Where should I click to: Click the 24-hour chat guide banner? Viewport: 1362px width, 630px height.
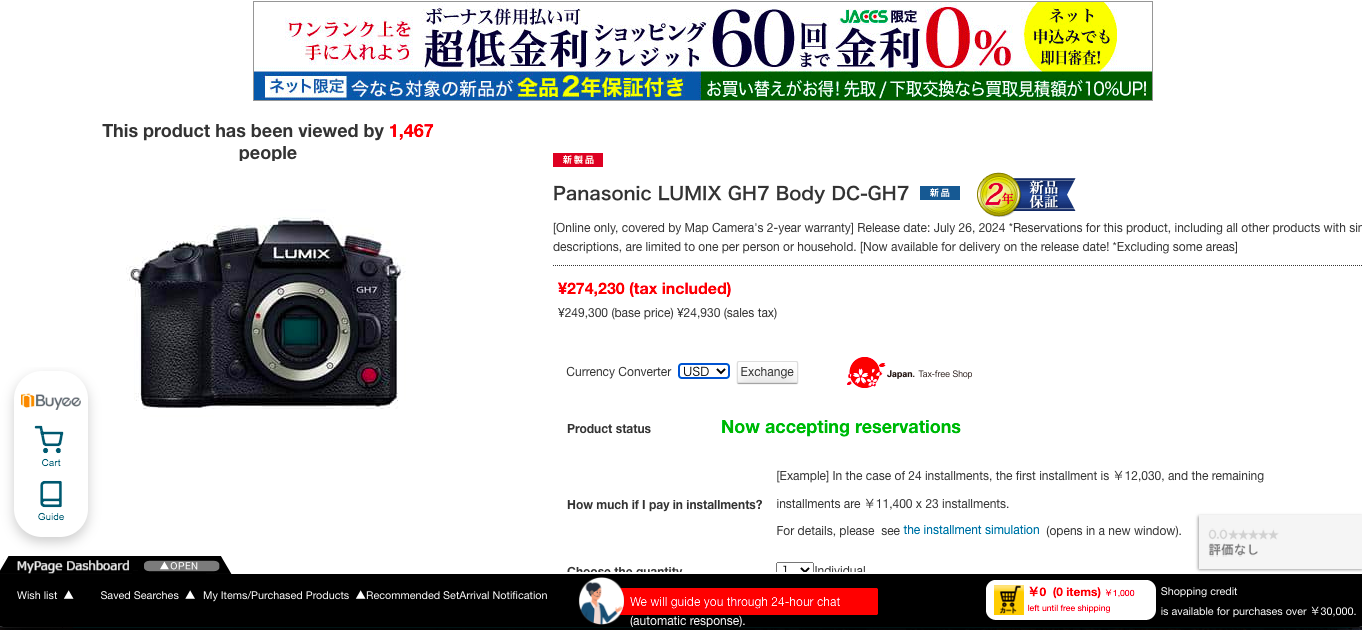click(752, 602)
